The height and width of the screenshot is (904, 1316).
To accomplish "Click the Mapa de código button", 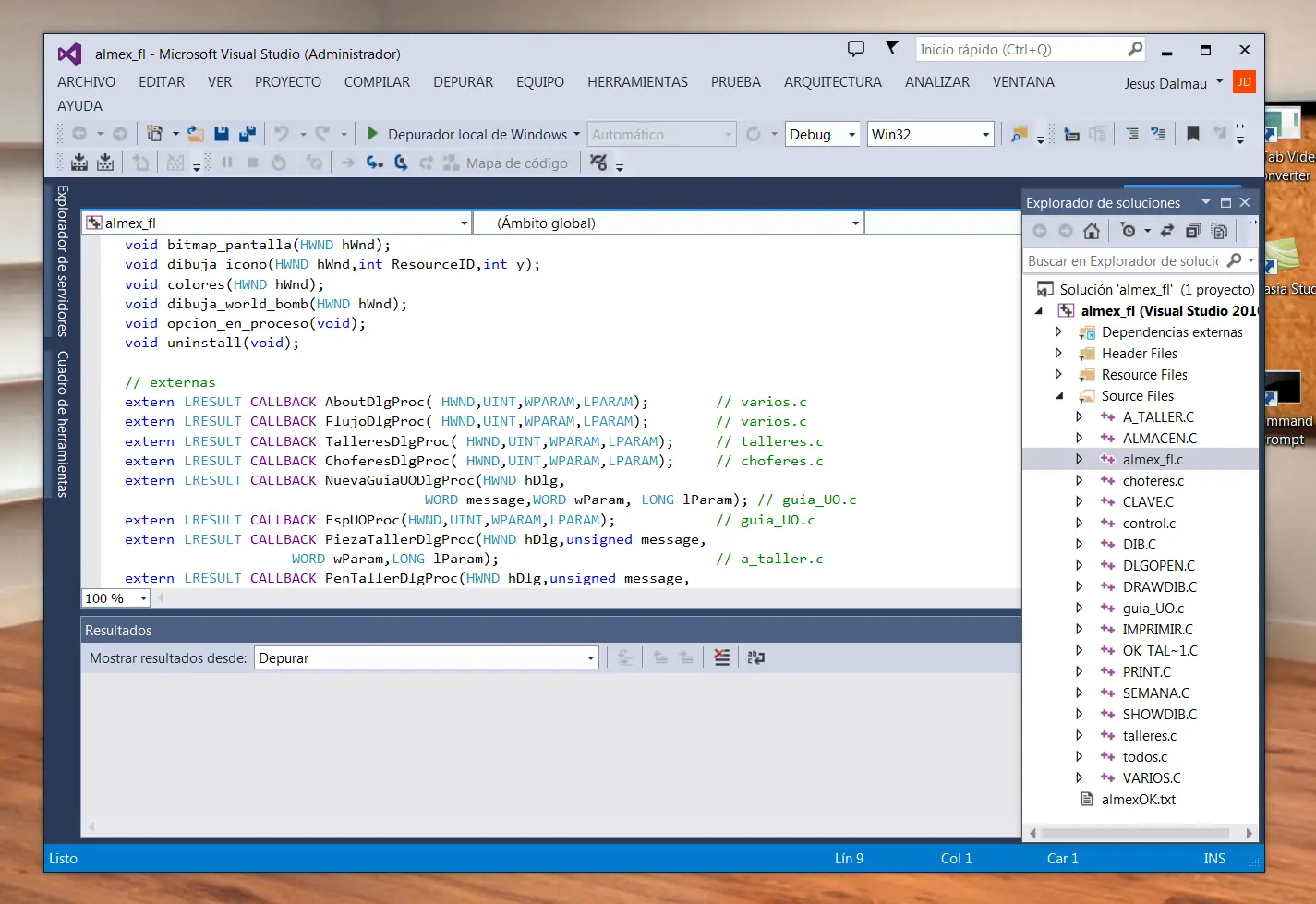I will [x=505, y=163].
